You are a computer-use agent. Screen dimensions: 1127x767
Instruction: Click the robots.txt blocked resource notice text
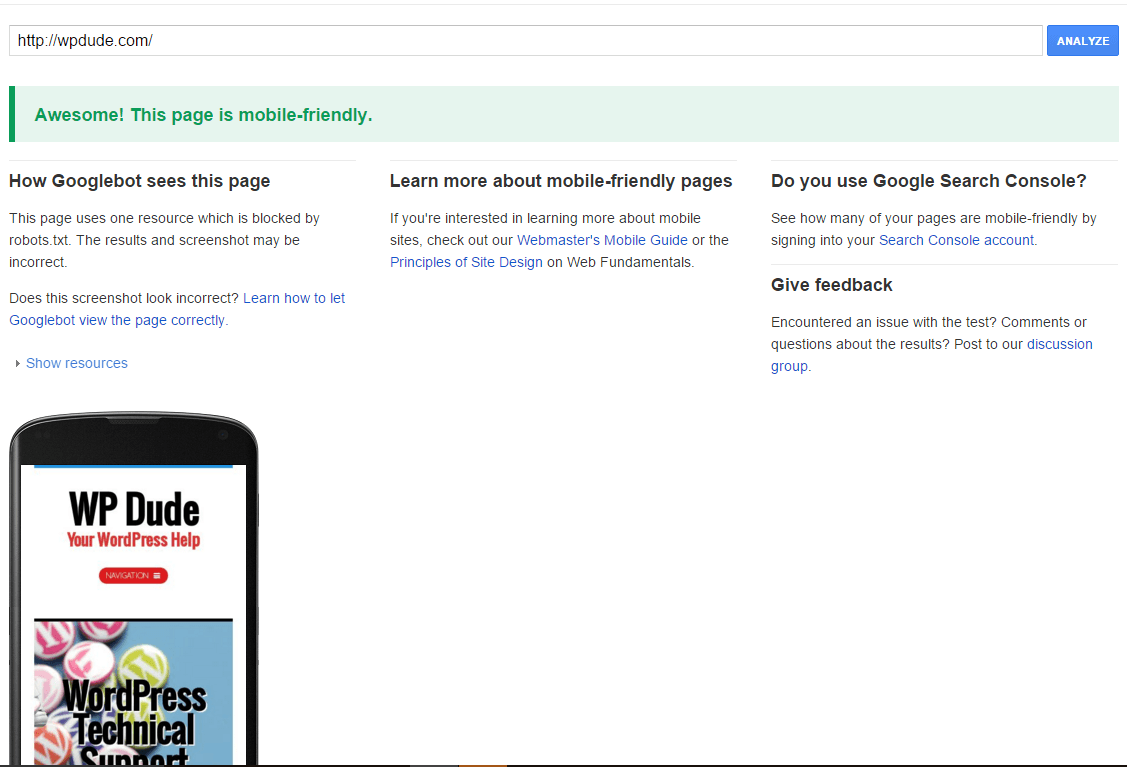165,240
